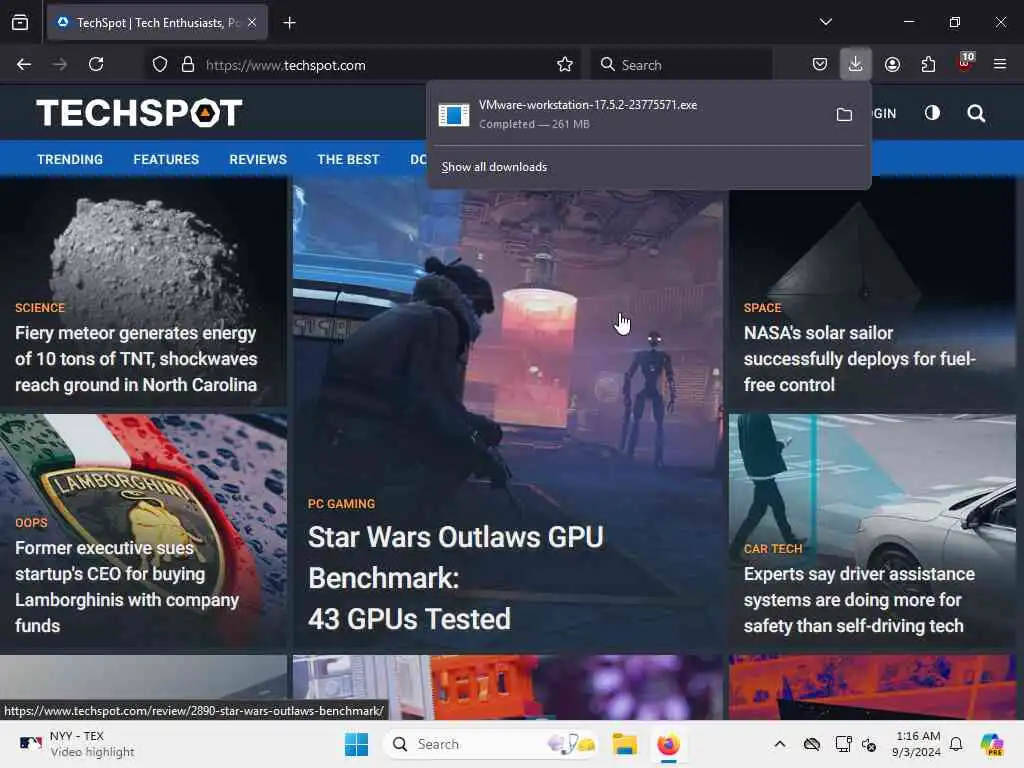
Task: Open the REVIEWS nav section
Action: tap(258, 159)
